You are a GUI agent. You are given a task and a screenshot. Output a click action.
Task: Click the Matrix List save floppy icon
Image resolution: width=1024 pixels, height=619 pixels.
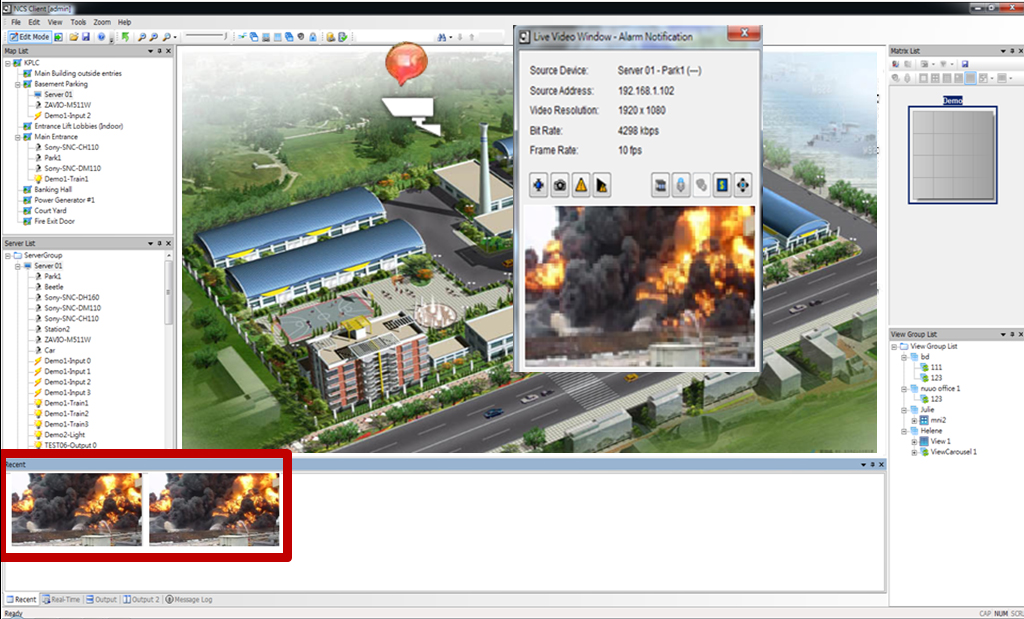pos(965,64)
